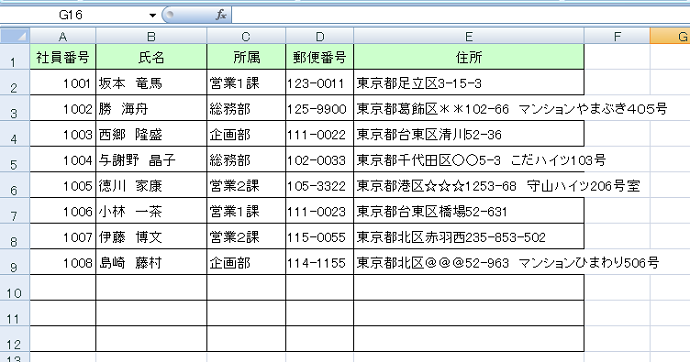Select column C header
The image size is (690, 362).
tap(246, 36)
